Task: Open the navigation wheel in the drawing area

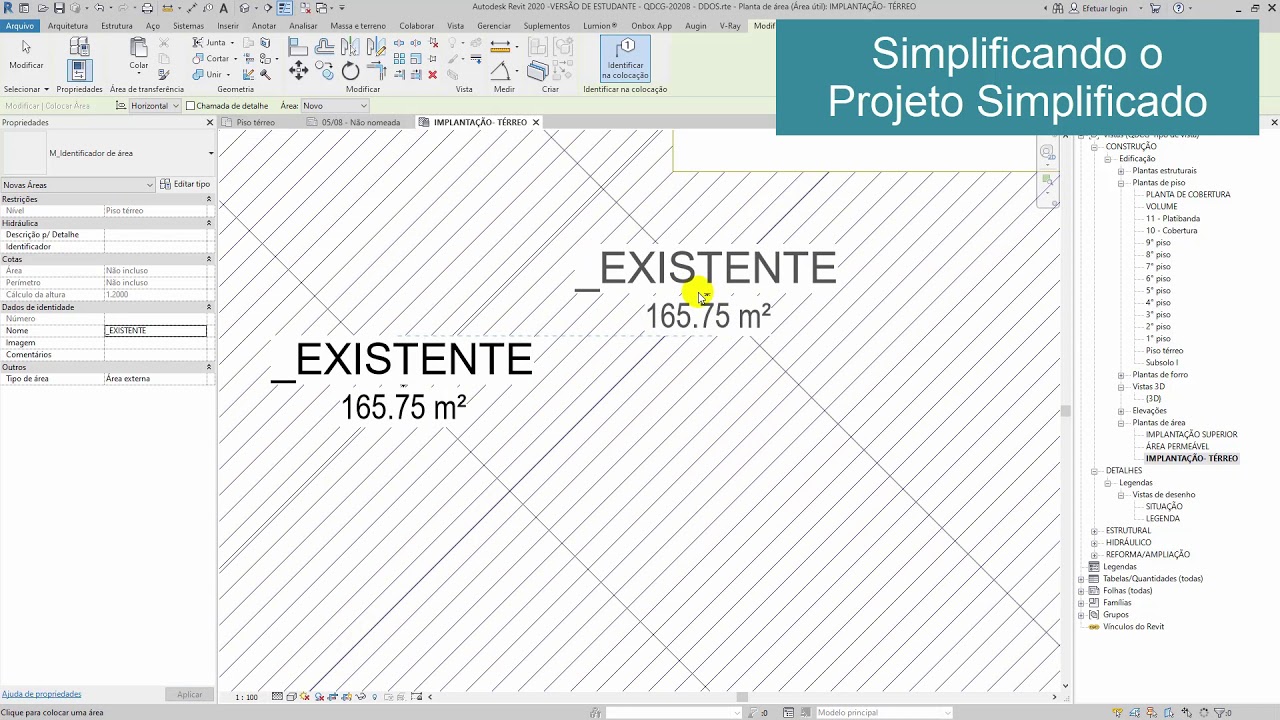Action: click(1047, 153)
